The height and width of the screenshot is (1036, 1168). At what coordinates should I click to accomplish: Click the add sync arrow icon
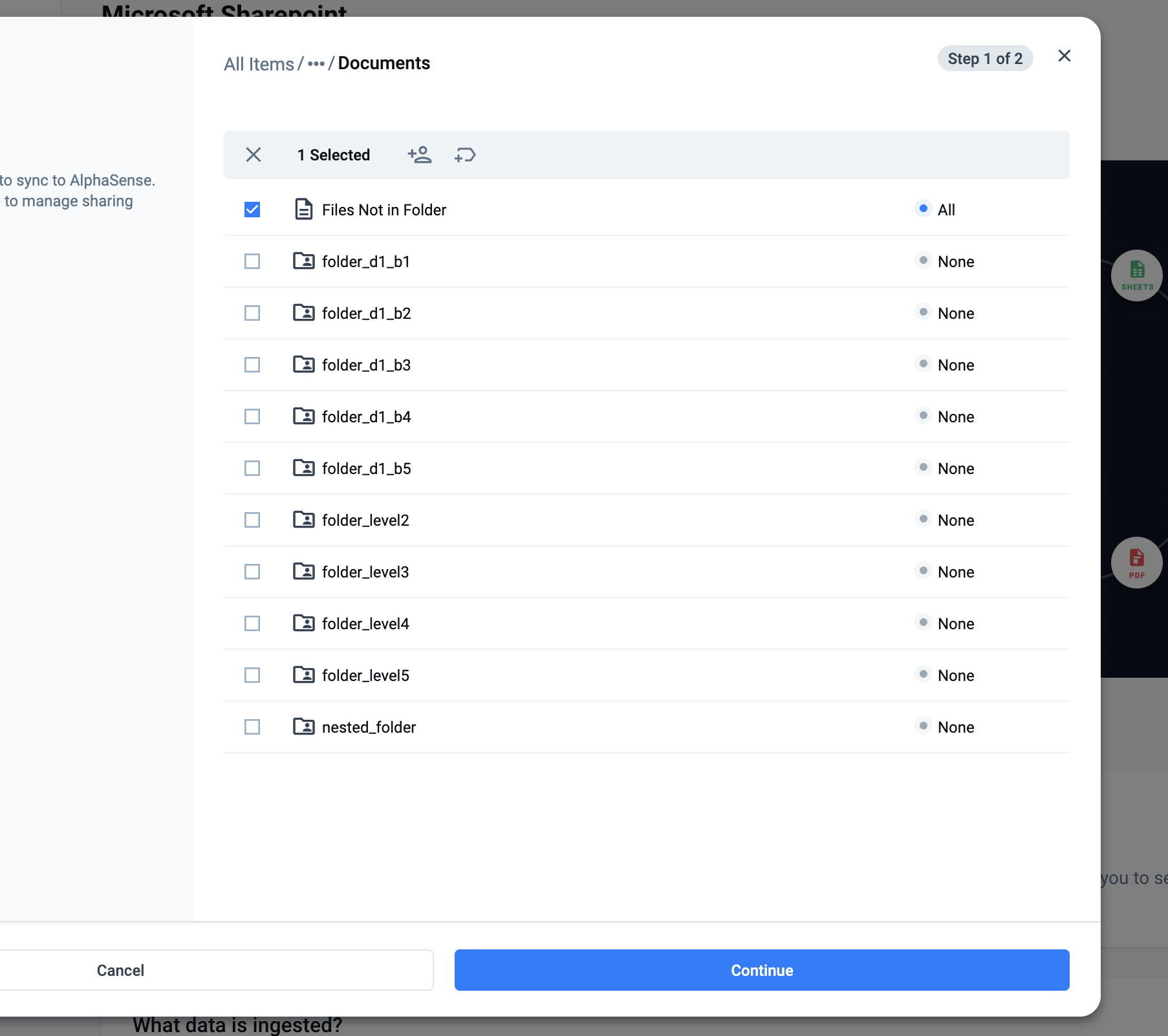coord(465,155)
